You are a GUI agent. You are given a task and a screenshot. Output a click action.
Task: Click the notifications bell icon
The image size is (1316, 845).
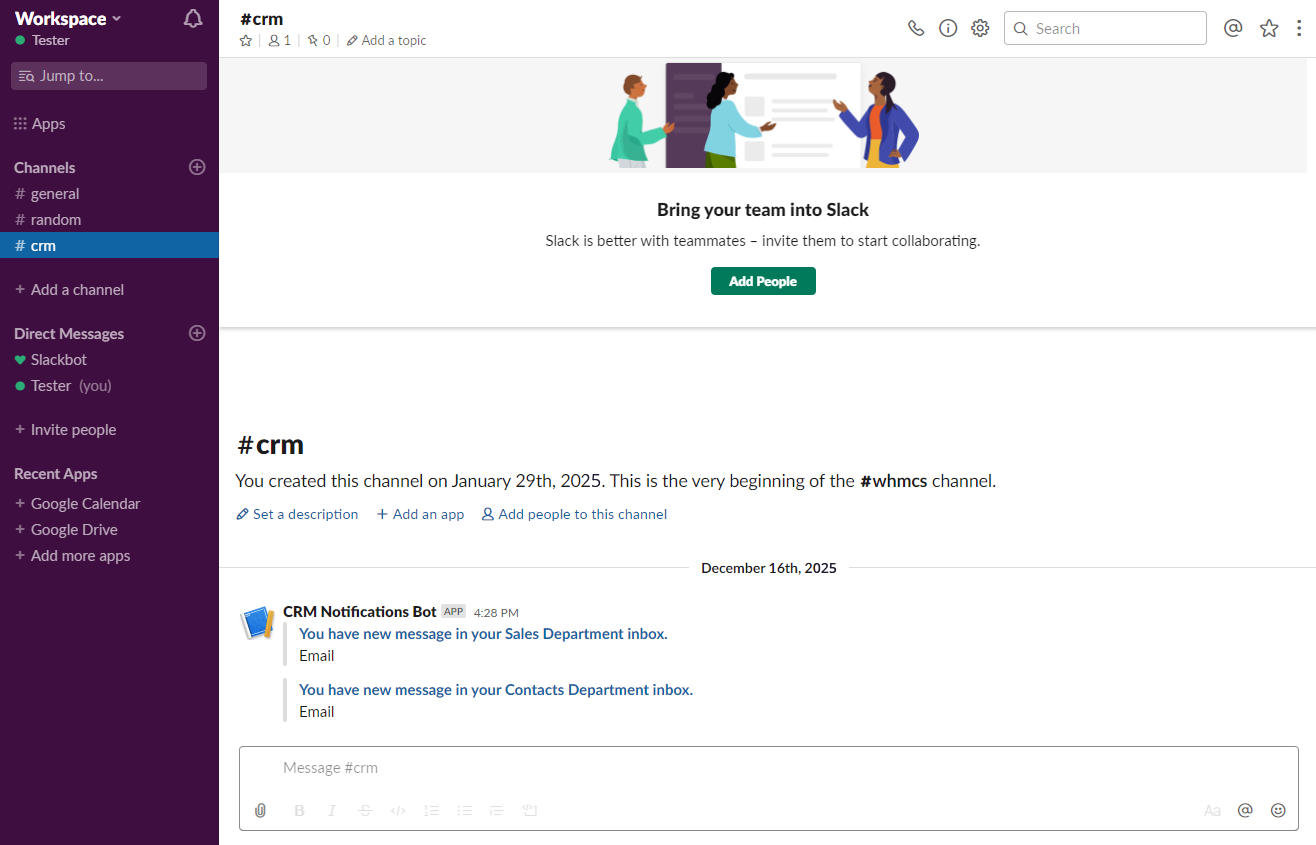coord(193,19)
